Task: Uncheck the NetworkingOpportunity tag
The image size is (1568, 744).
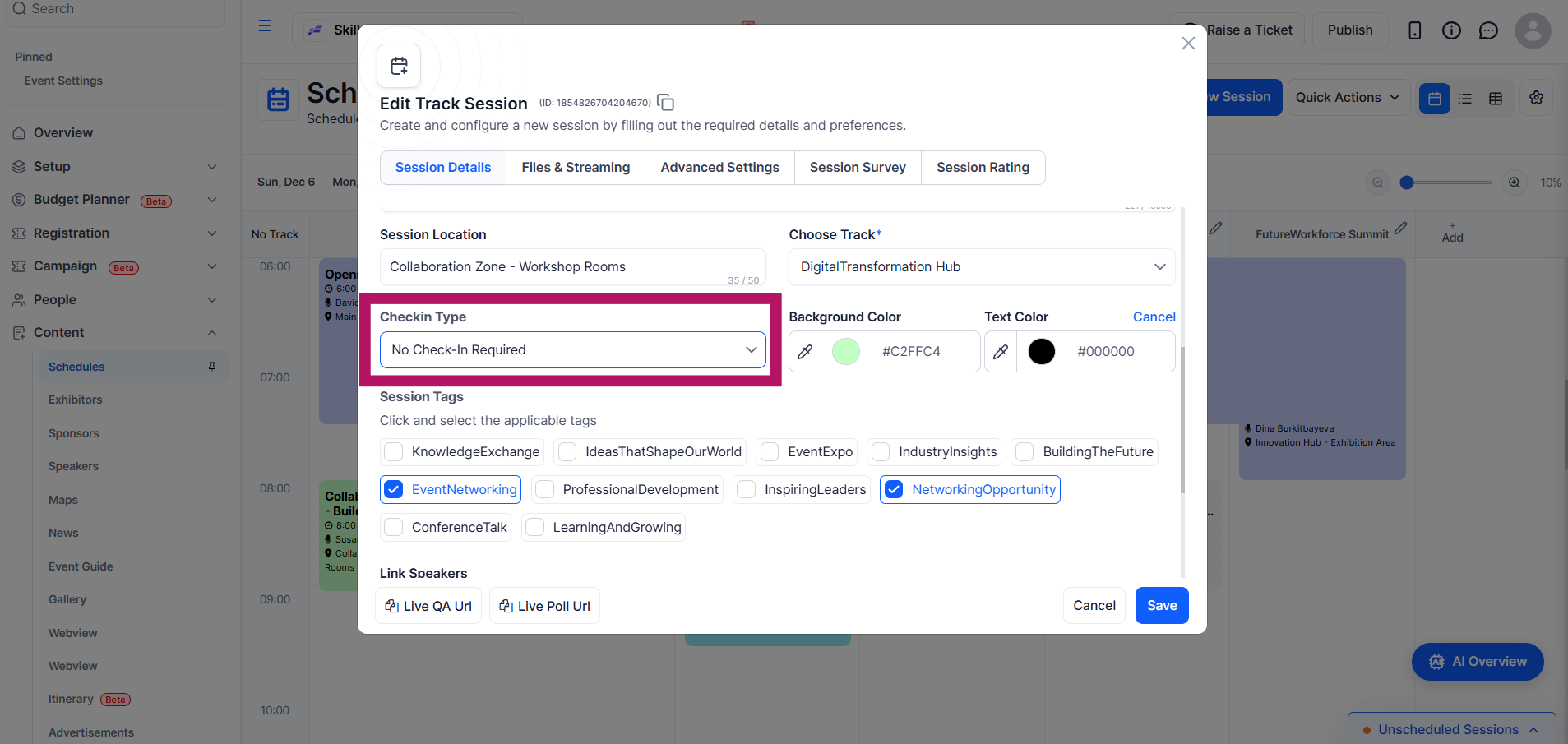Action: tap(894, 490)
